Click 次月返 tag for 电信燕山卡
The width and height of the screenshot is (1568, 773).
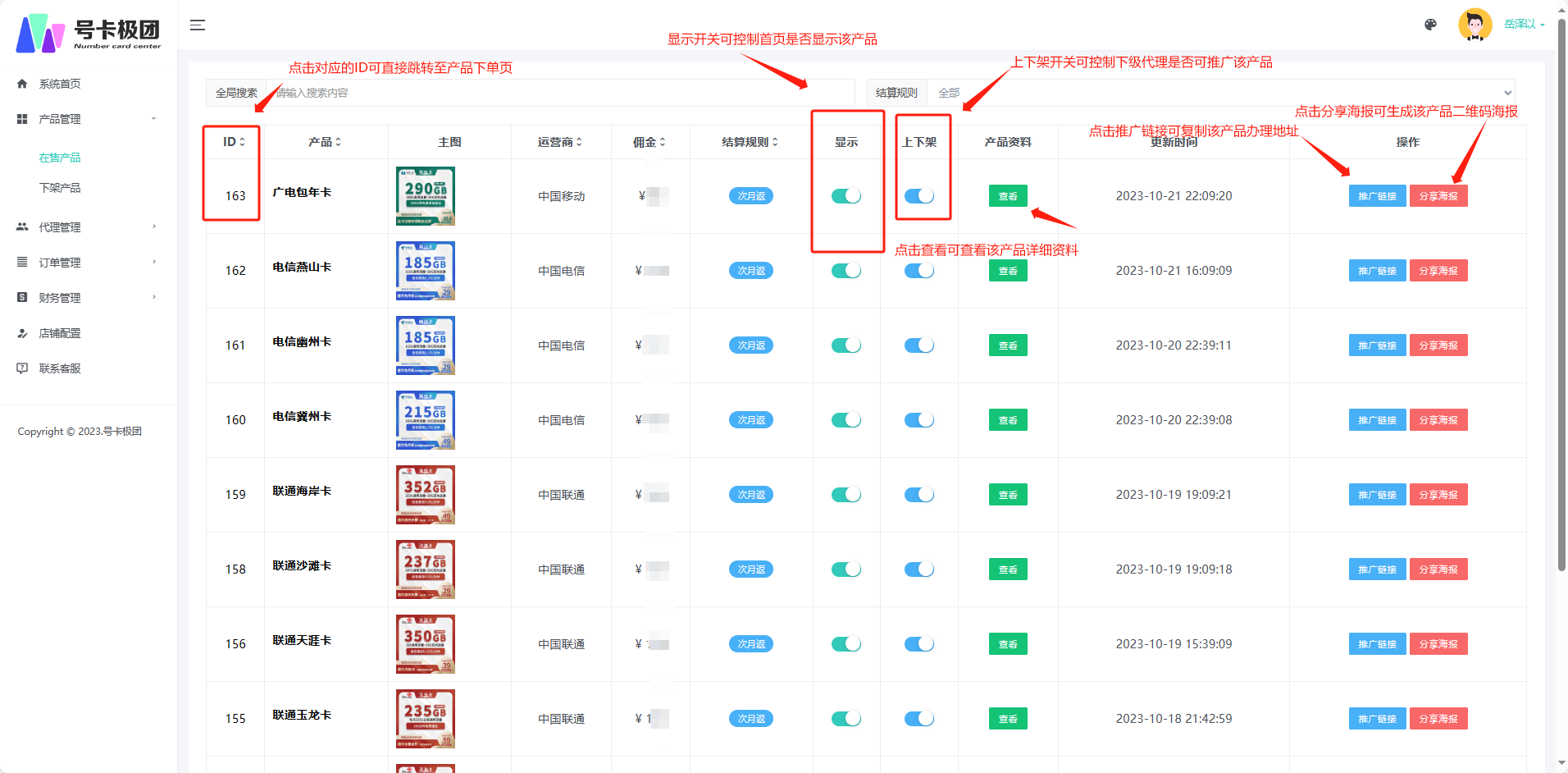[751, 271]
